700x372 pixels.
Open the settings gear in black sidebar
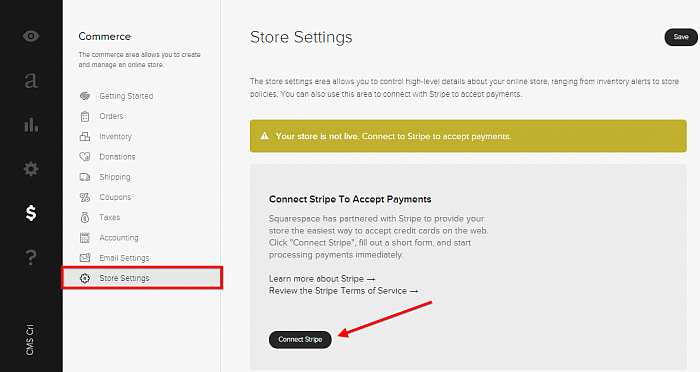click(31, 169)
